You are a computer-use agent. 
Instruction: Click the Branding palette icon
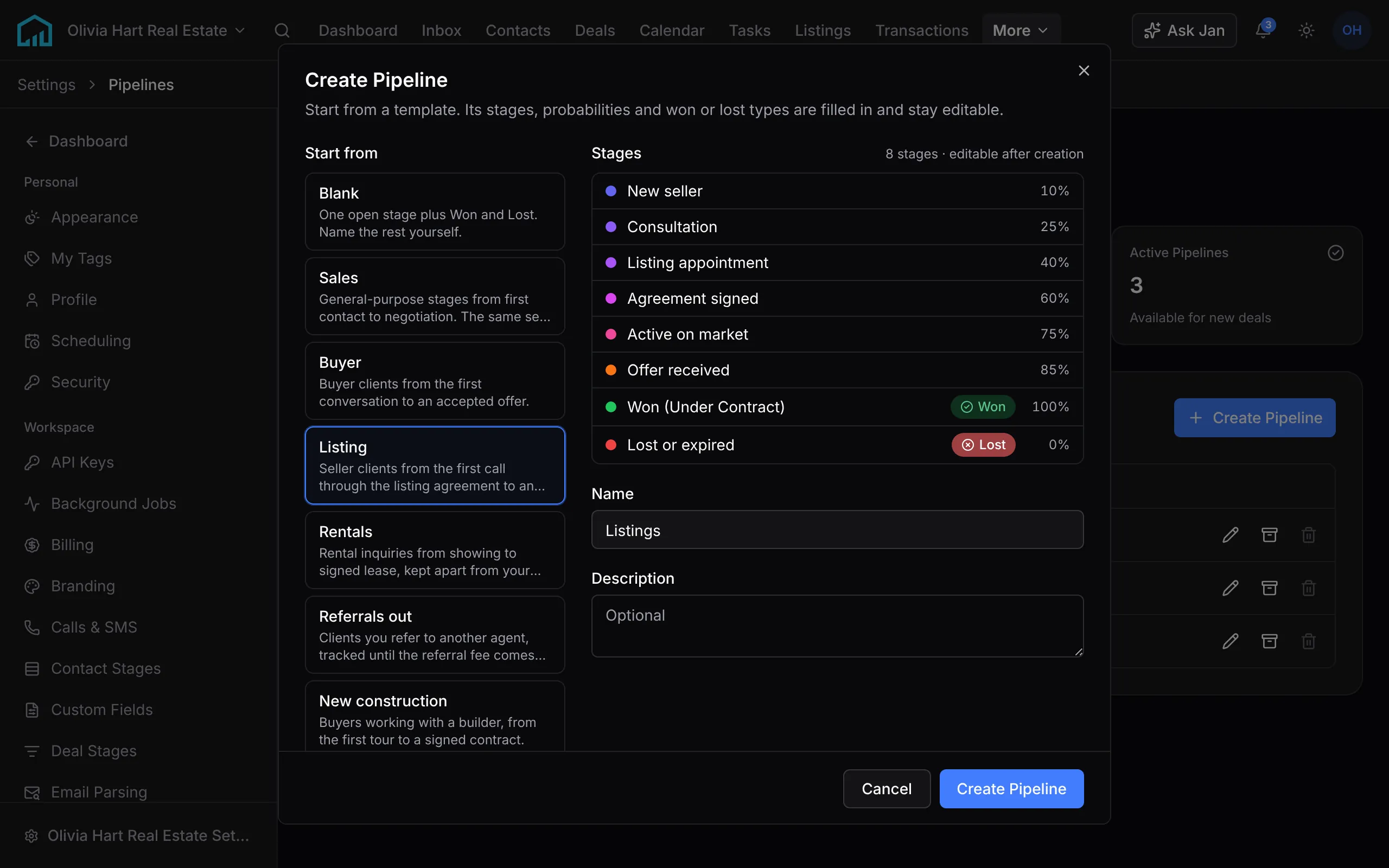32,586
